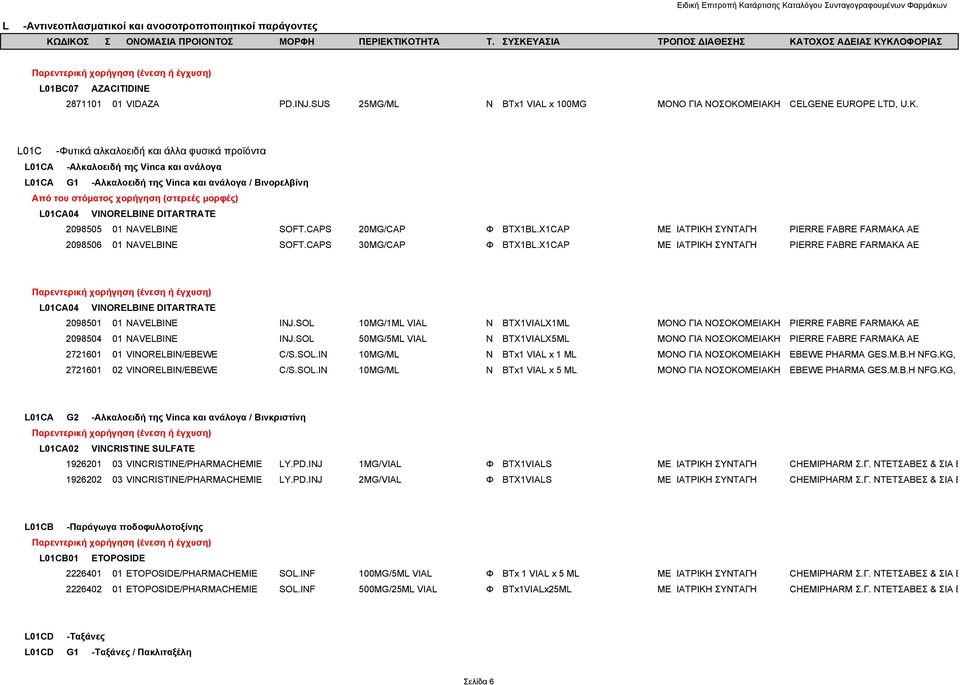The width and height of the screenshot is (960, 685).
Task: Click the 100MG/5ML VIAL content
Action: pos(395,574)
